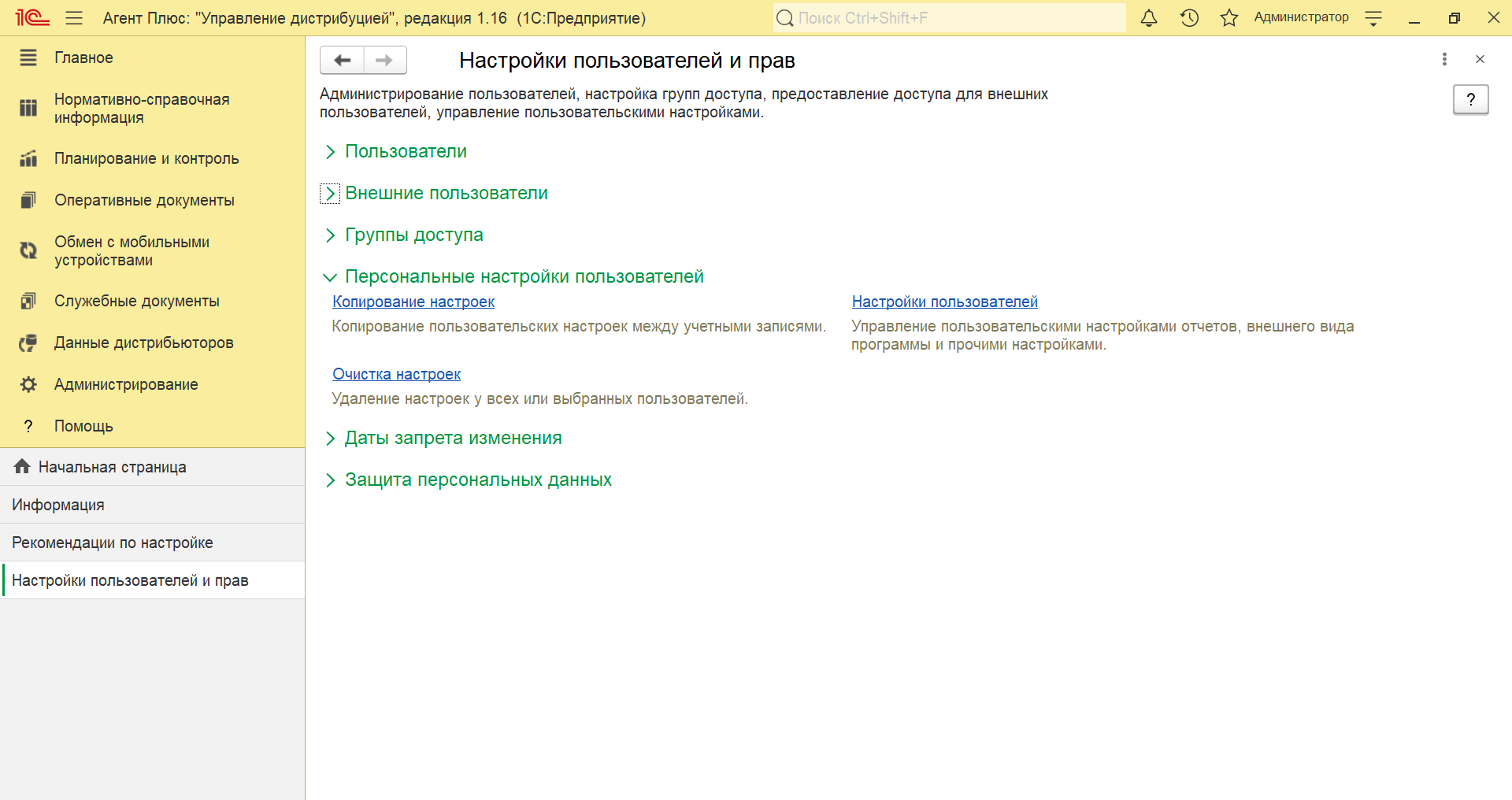Click the 1C logo icon
The width and height of the screenshot is (1512, 800).
coord(32,18)
